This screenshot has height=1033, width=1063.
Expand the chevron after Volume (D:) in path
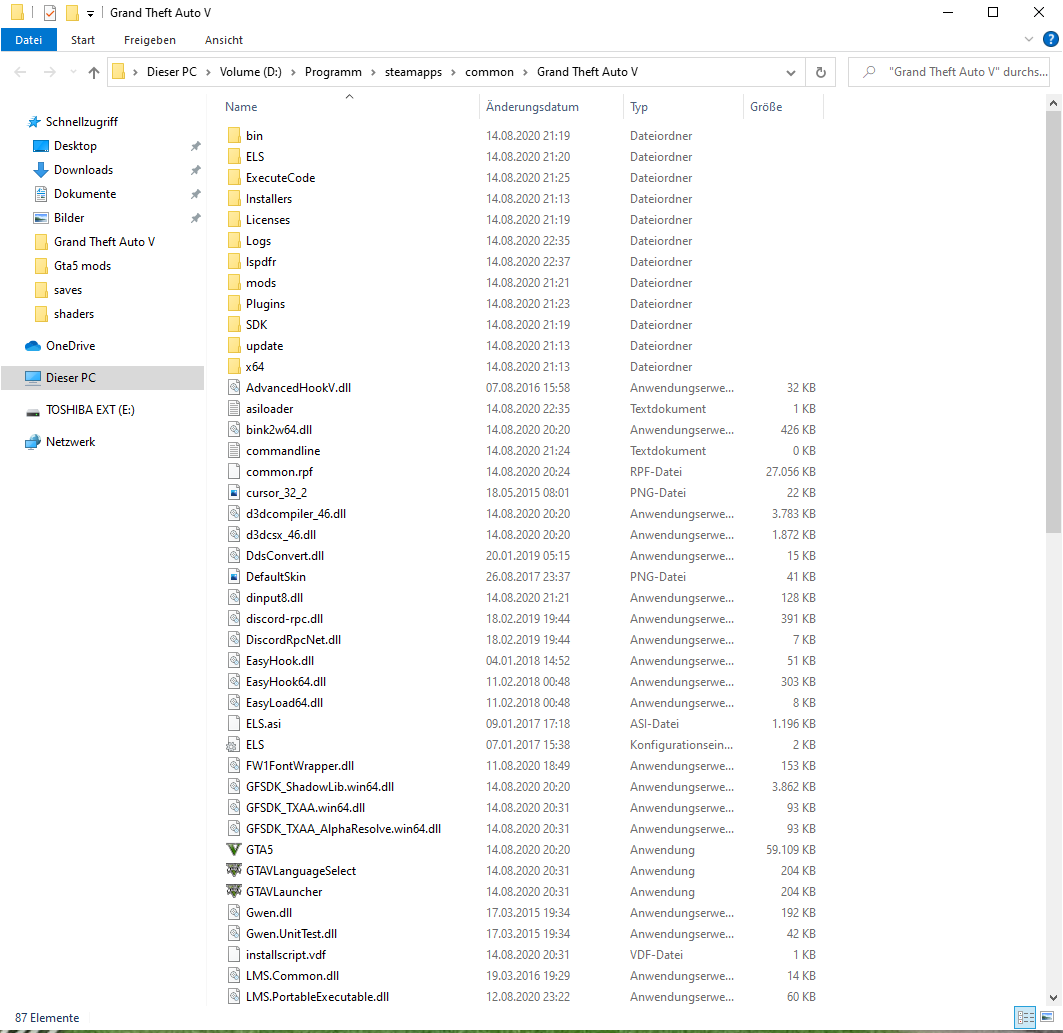(293, 72)
